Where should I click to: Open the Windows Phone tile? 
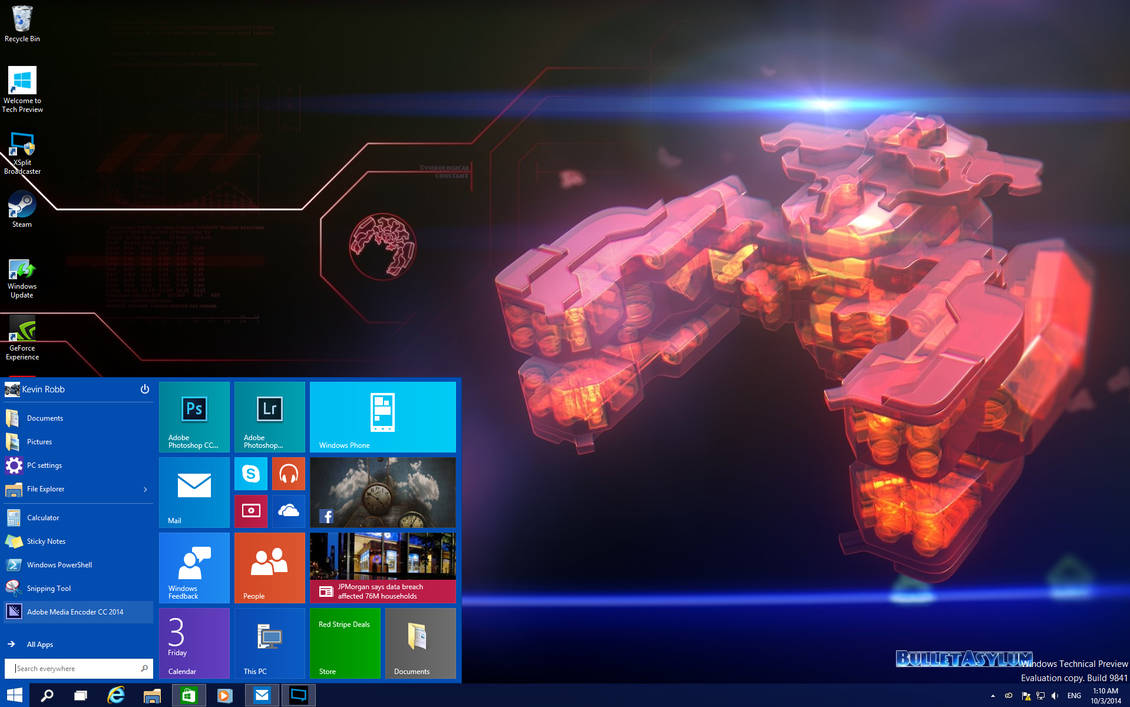(x=382, y=416)
